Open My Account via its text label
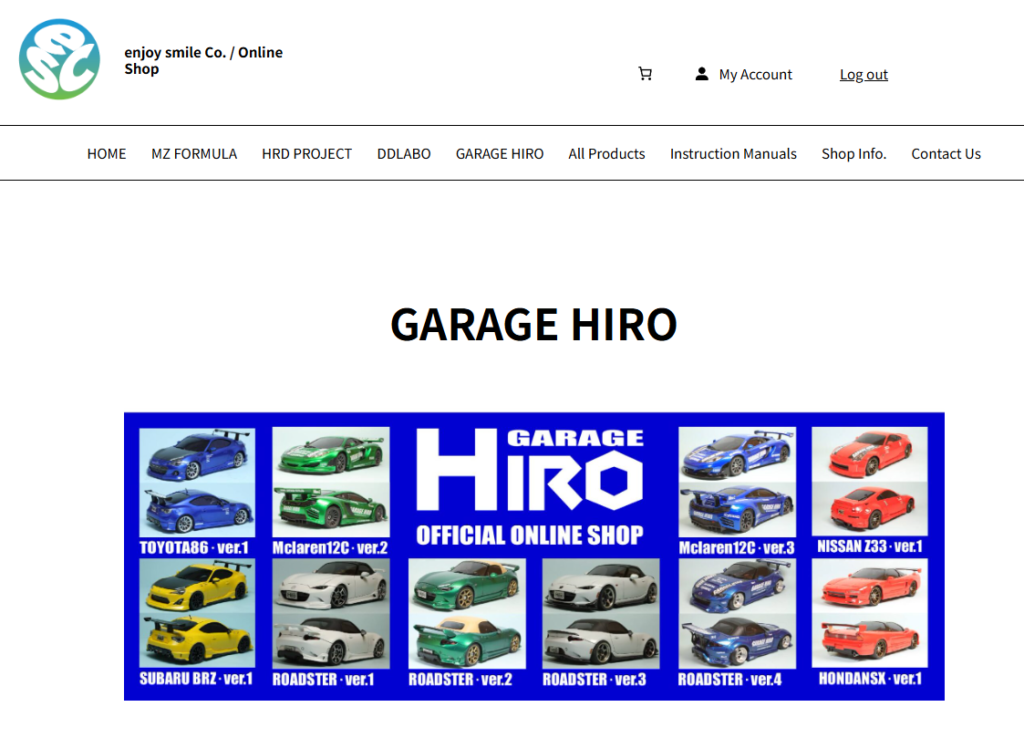The image size is (1024, 738). coord(755,73)
